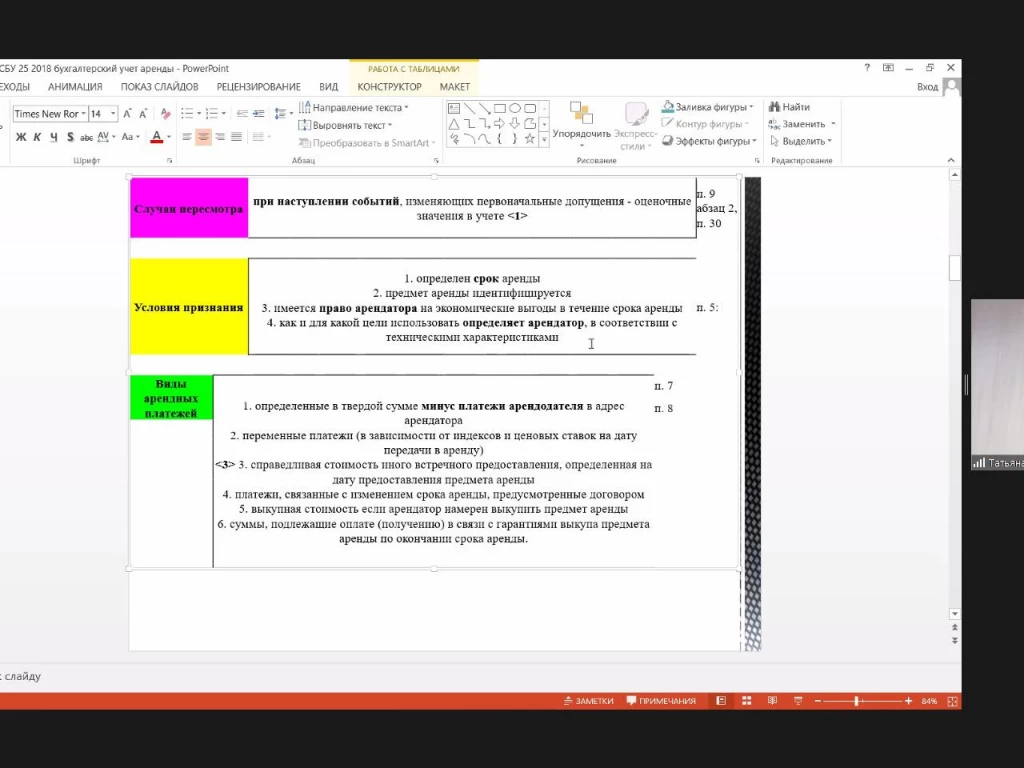Select the star shape in shapes gallery
Viewport: 1024px width, 768px height.
pos(530,140)
